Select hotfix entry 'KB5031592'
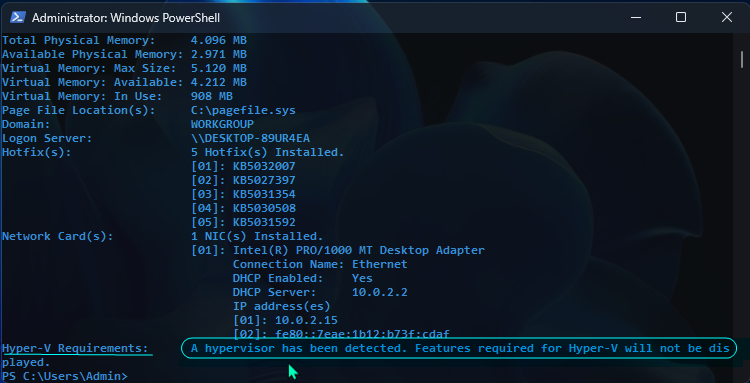The height and width of the screenshot is (383, 750). [264, 222]
